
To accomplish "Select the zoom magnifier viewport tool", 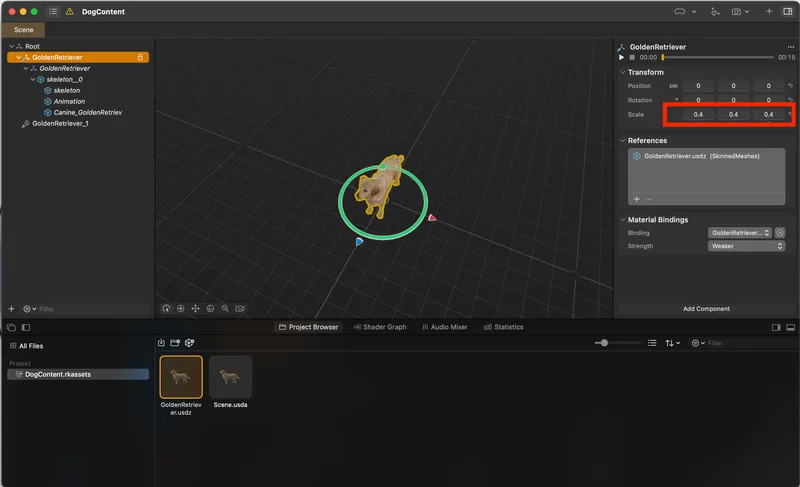I will [x=225, y=309].
